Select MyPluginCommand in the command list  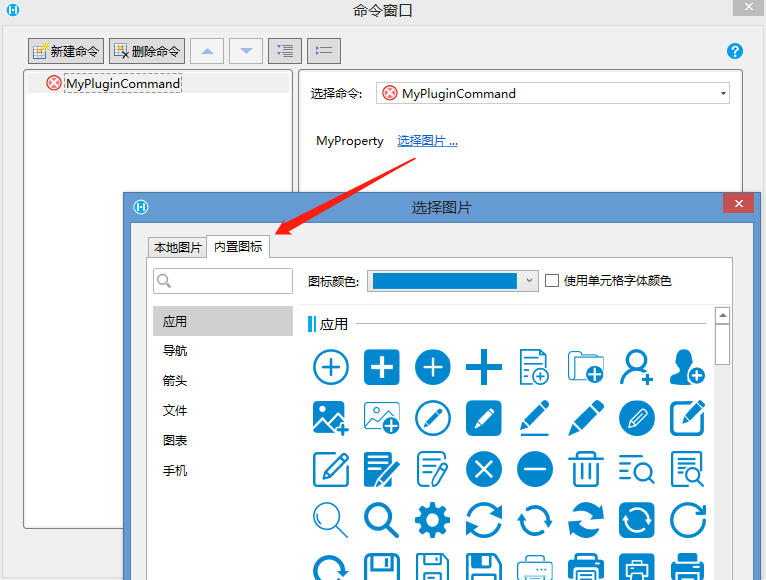coord(123,84)
